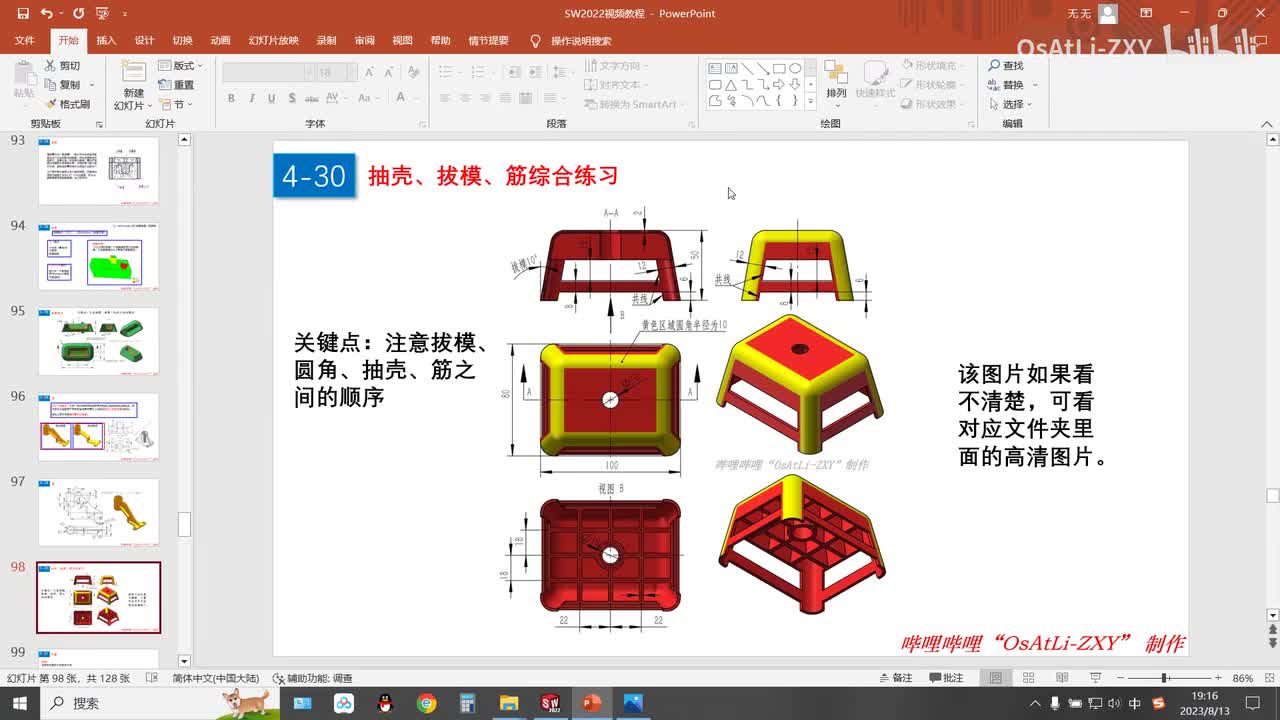The image size is (1280, 720).
Task: Switch to the Slide Show (幻灯片放映) tab
Action: point(273,41)
